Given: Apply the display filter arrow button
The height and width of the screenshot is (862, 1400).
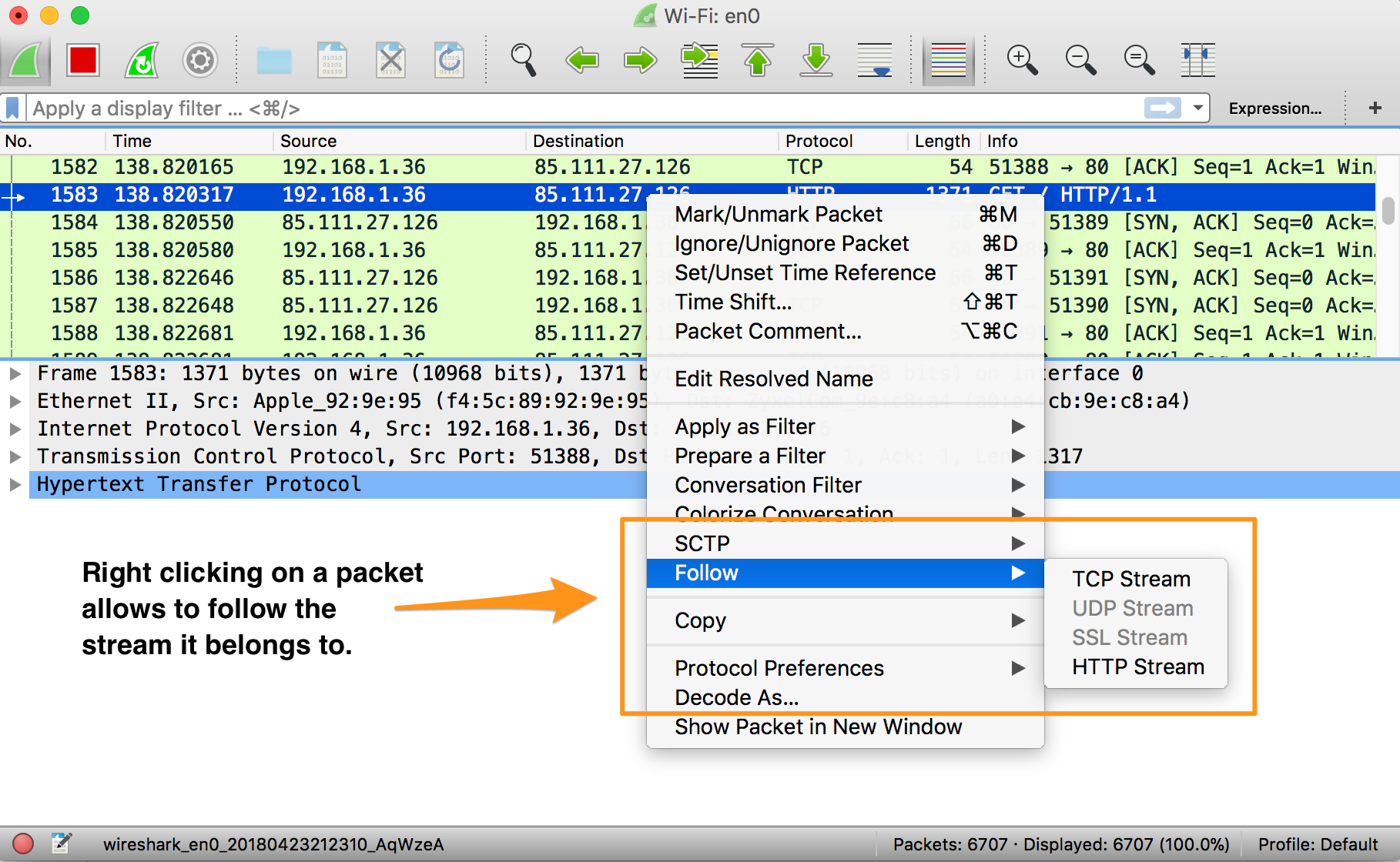Looking at the screenshot, I should tap(1163, 108).
